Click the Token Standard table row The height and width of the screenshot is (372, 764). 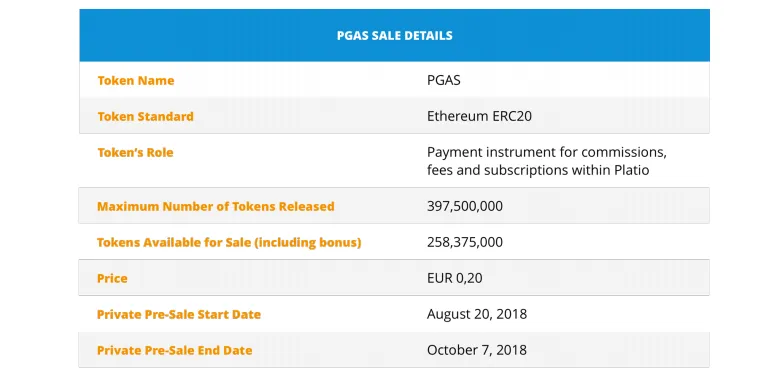(394, 116)
